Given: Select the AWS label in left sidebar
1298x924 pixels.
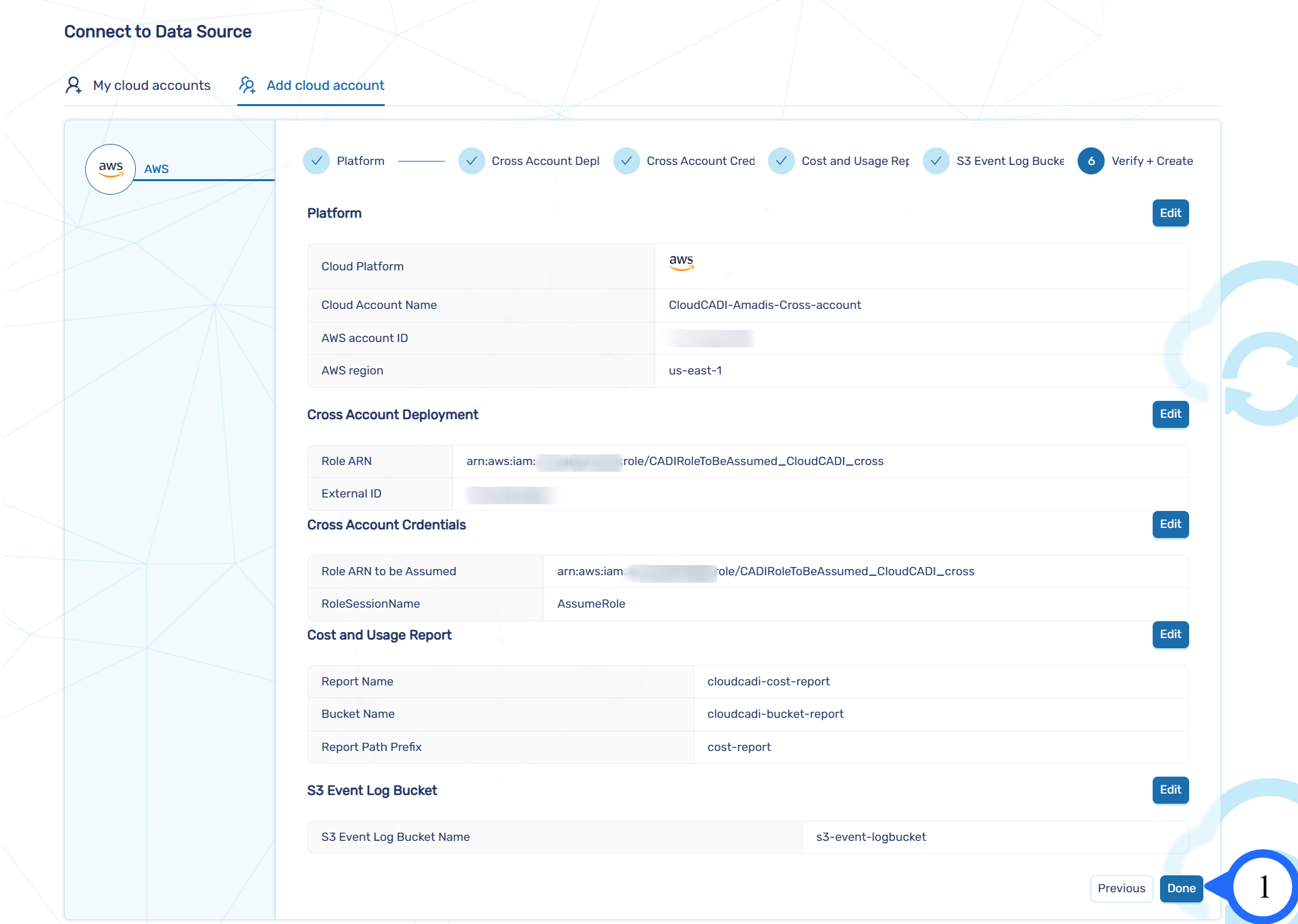Looking at the screenshot, I should click(156, 169).
